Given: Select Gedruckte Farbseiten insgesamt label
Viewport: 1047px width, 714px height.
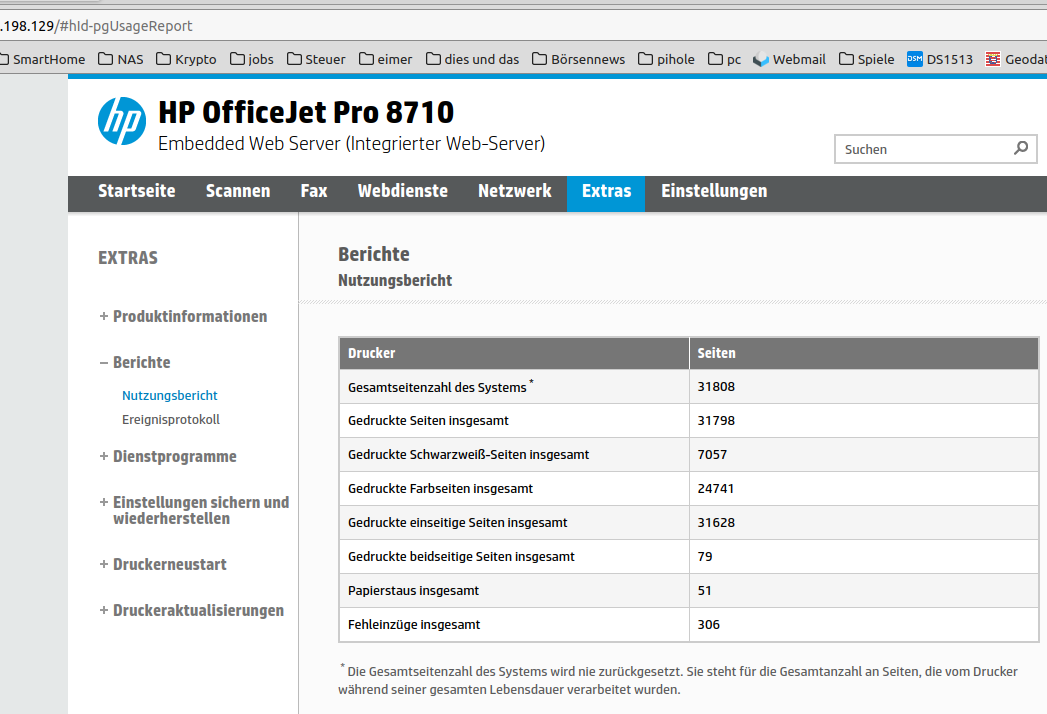Looking at the screenshot, I should [440, 489].
